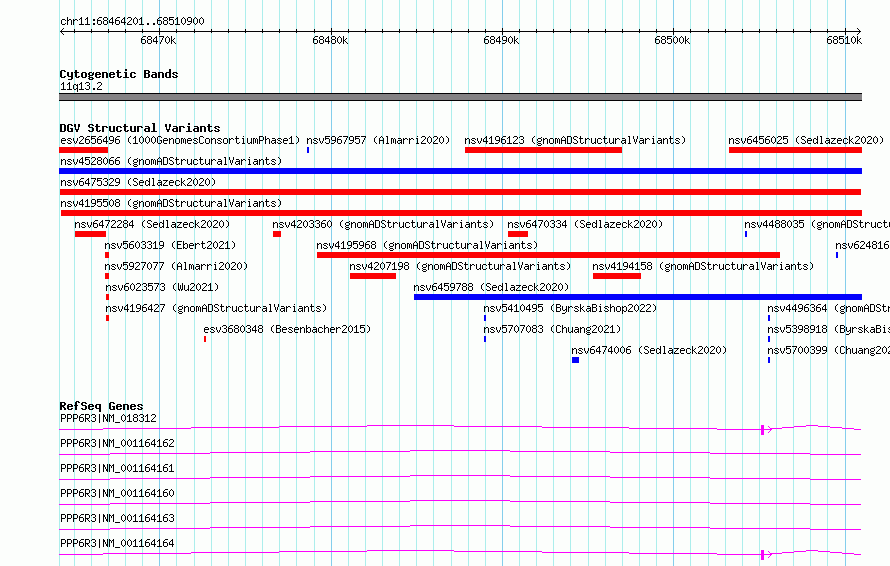Screen dimensions: 890x566
Task: Click the nsv6456025 (Sedlazeck2020) label
Action: tap(806, 140)
